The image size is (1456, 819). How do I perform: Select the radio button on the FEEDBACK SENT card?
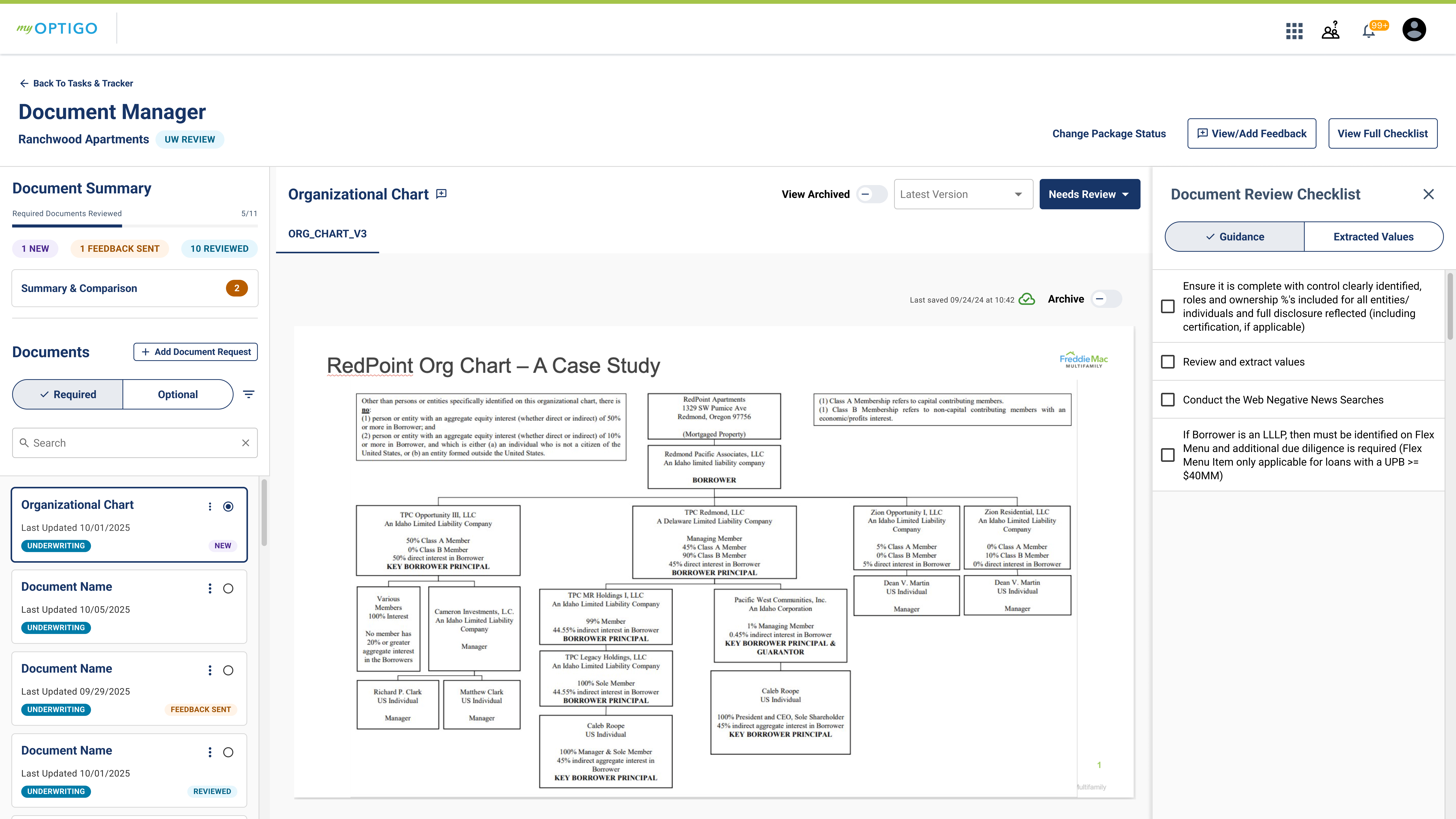(x=228, y=670)
